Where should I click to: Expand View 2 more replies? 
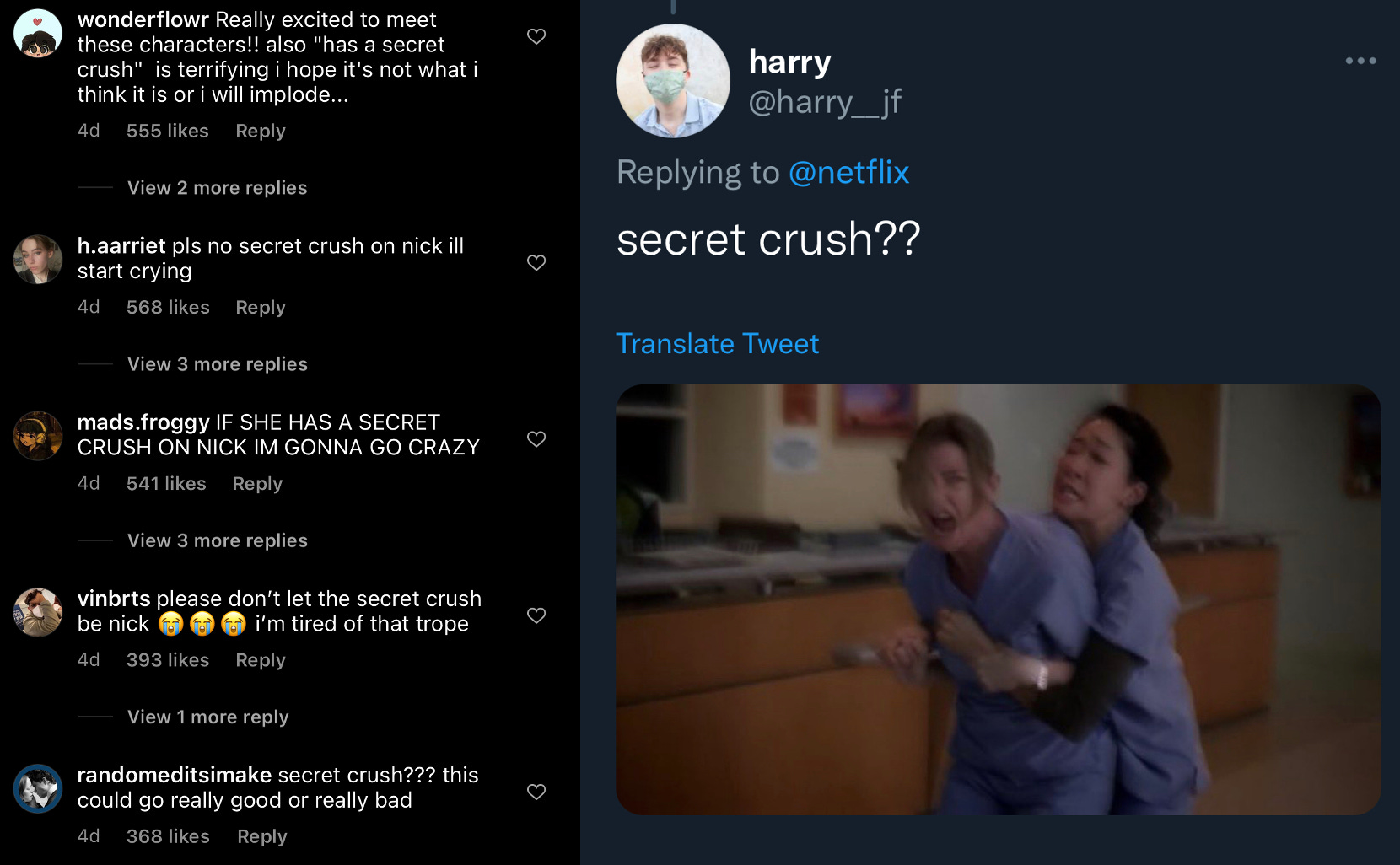pos(217,188)
